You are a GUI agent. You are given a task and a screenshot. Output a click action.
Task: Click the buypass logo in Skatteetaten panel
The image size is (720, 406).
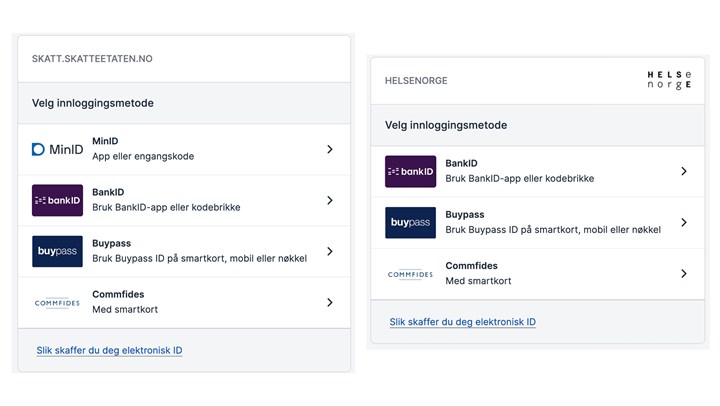click(57, 251)
